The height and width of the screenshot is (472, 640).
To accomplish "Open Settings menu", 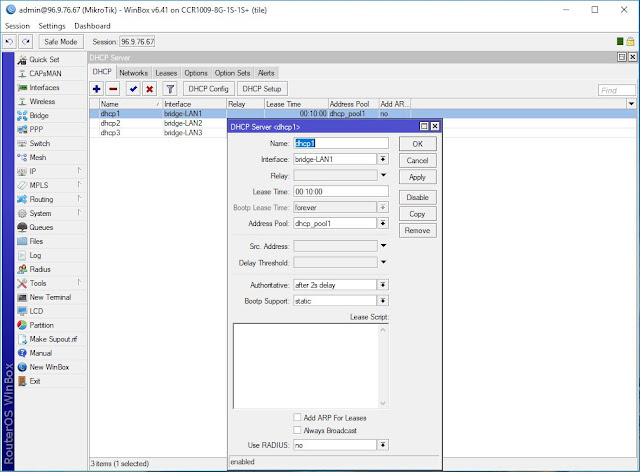I will point(52,26).
